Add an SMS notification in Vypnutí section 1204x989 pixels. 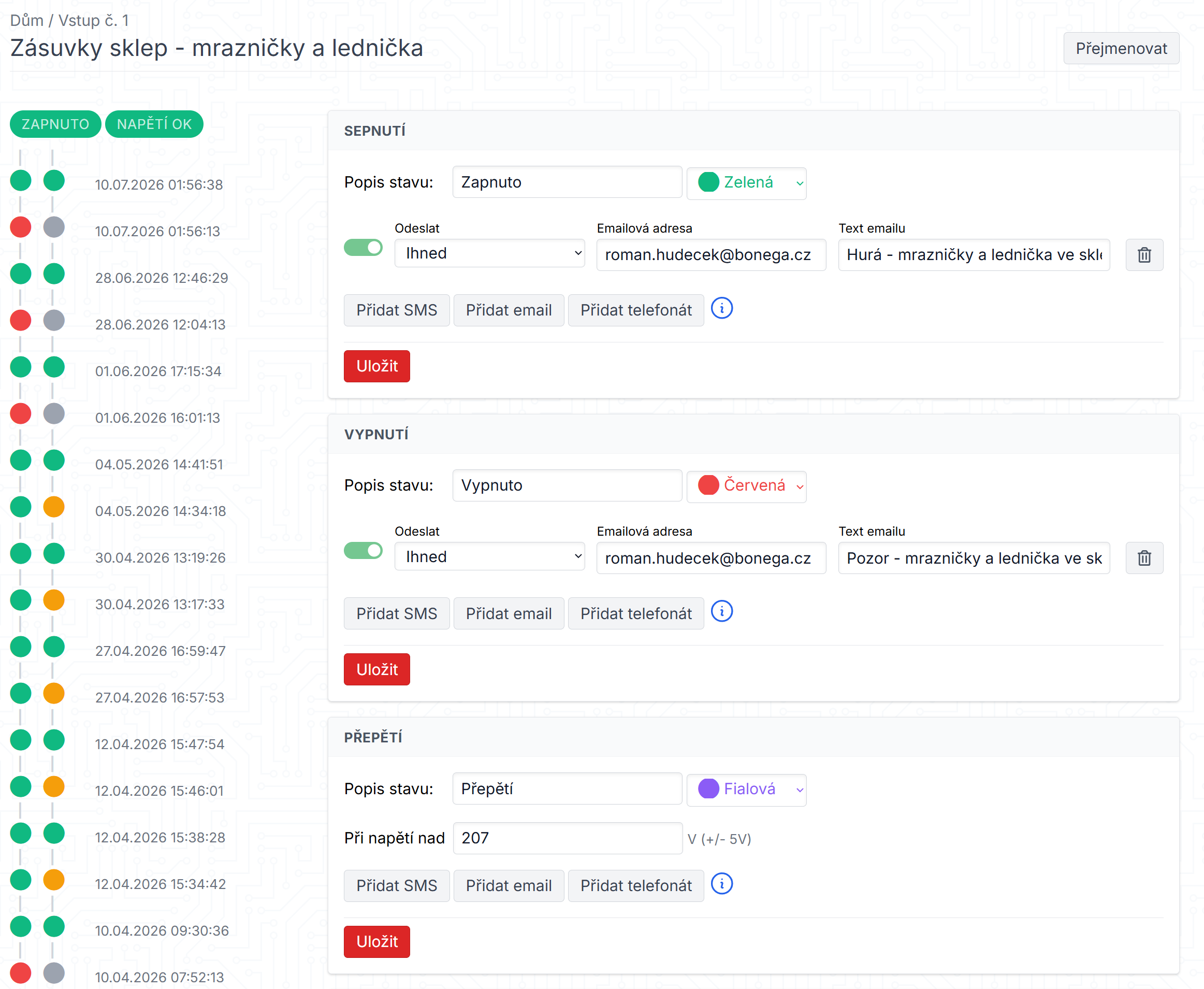pyautogui.click(x=396, y=613)
